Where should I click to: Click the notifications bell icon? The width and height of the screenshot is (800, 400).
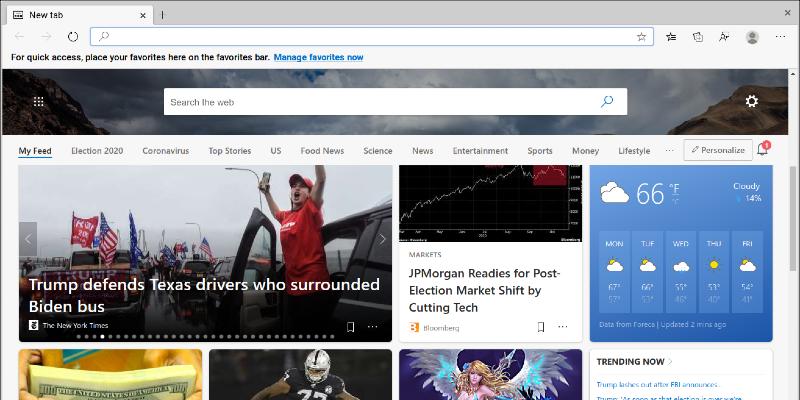pos(763,150)
